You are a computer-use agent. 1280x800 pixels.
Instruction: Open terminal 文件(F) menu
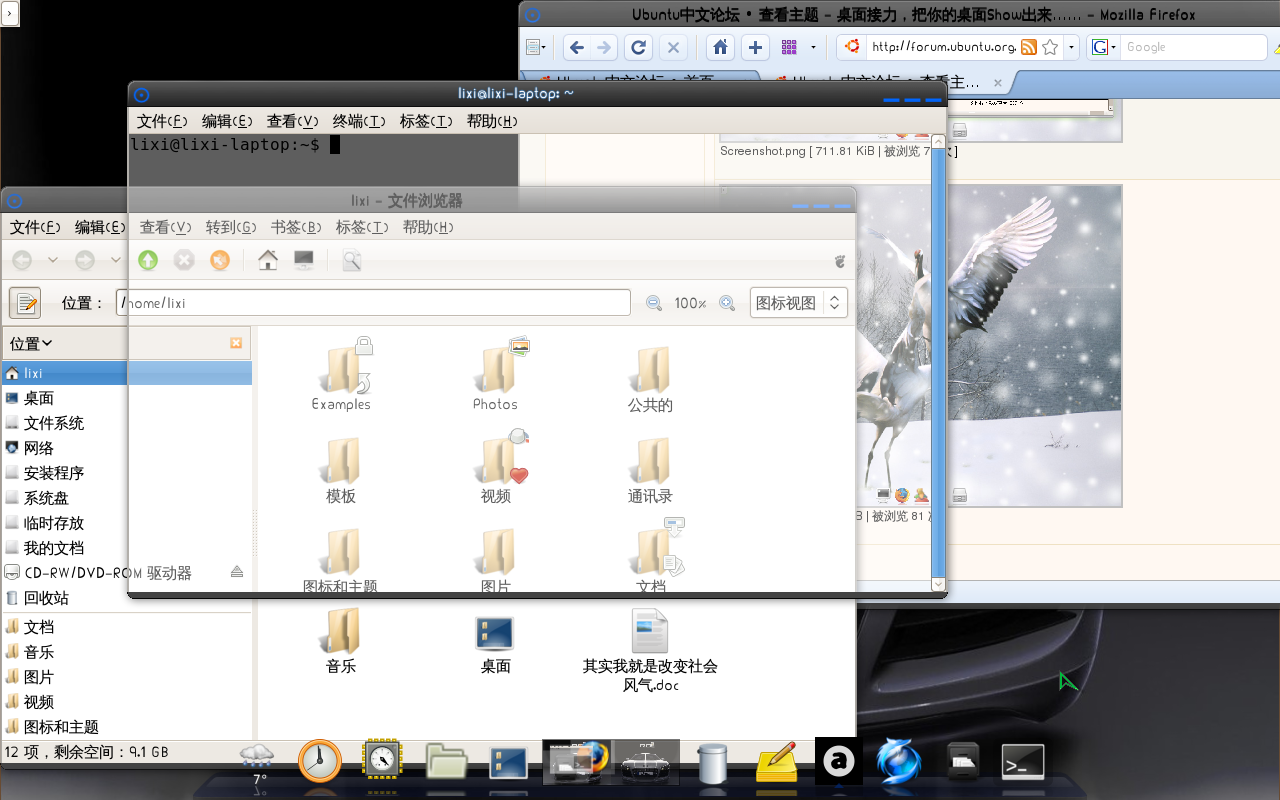click(x=163, y=121)
